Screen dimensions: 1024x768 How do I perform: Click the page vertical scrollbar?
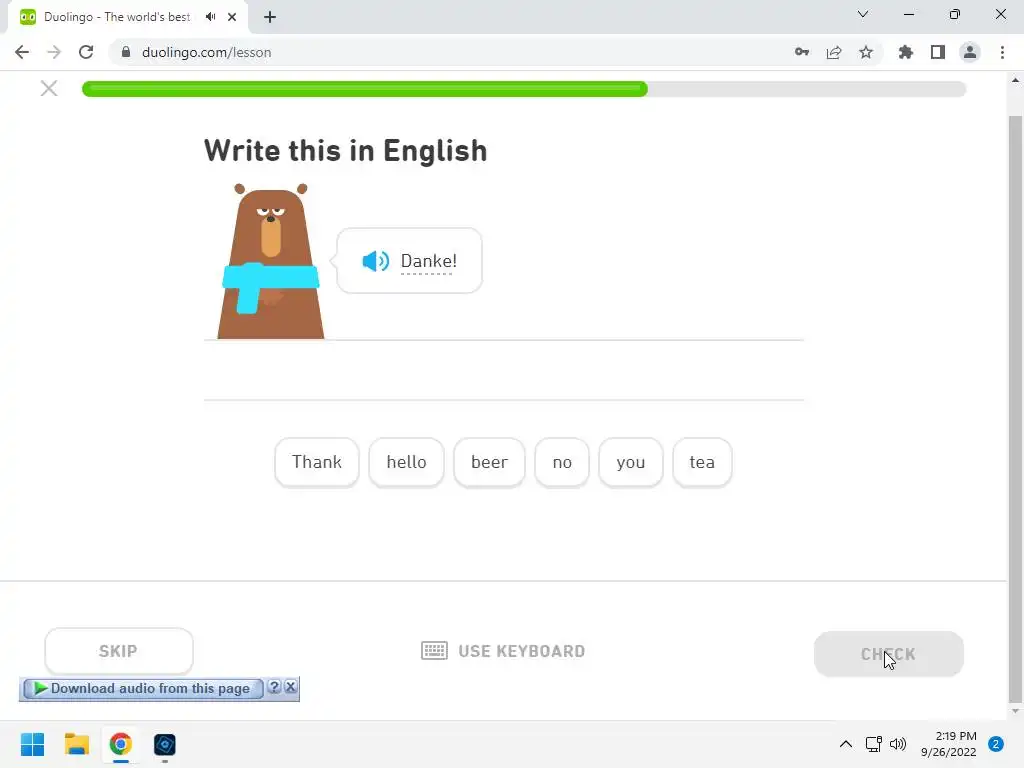pos(1015,408)
